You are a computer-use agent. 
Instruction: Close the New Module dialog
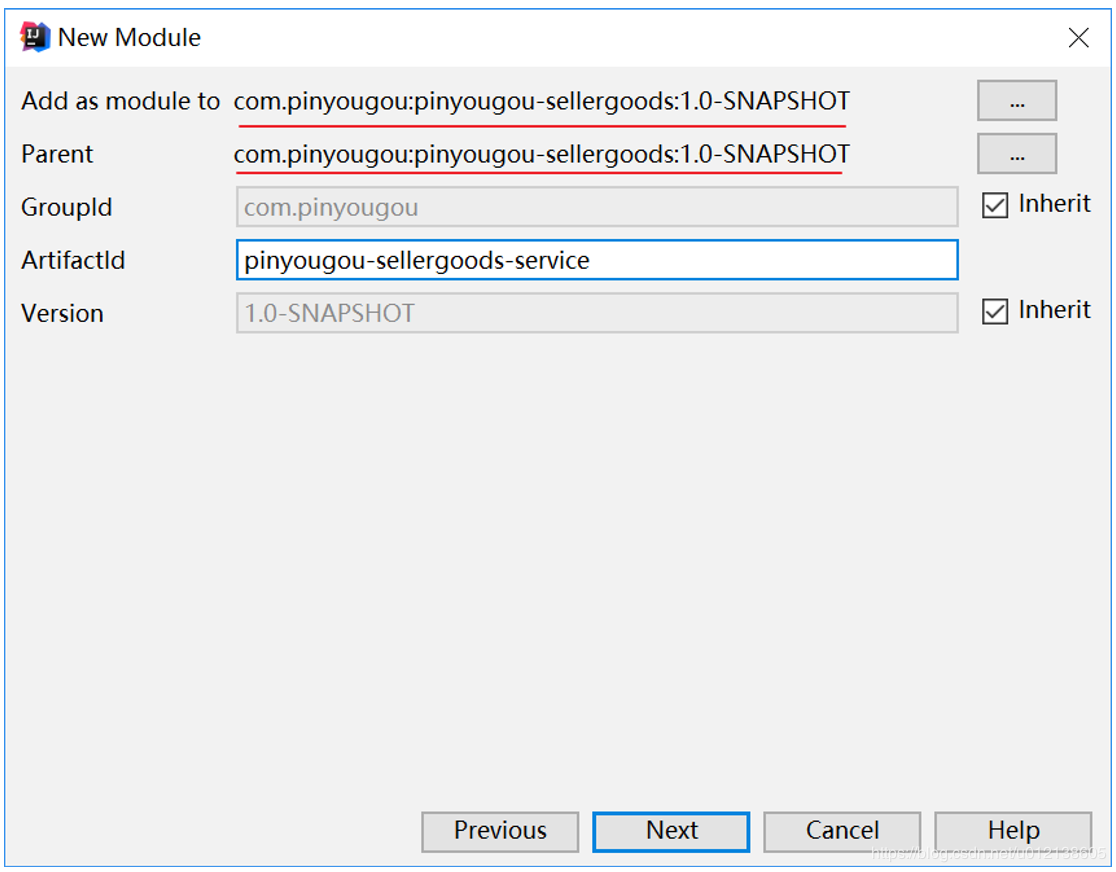pos(1078,38)
